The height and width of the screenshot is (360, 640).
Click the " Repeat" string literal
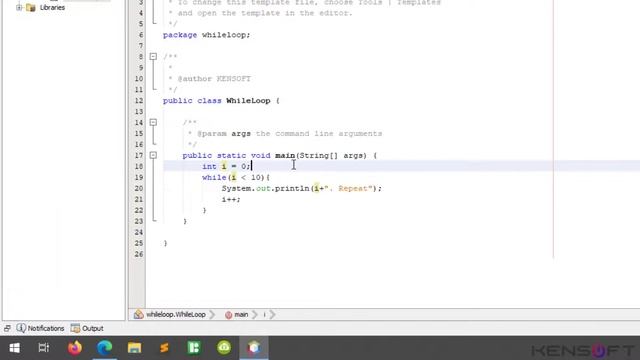point(349,188)
